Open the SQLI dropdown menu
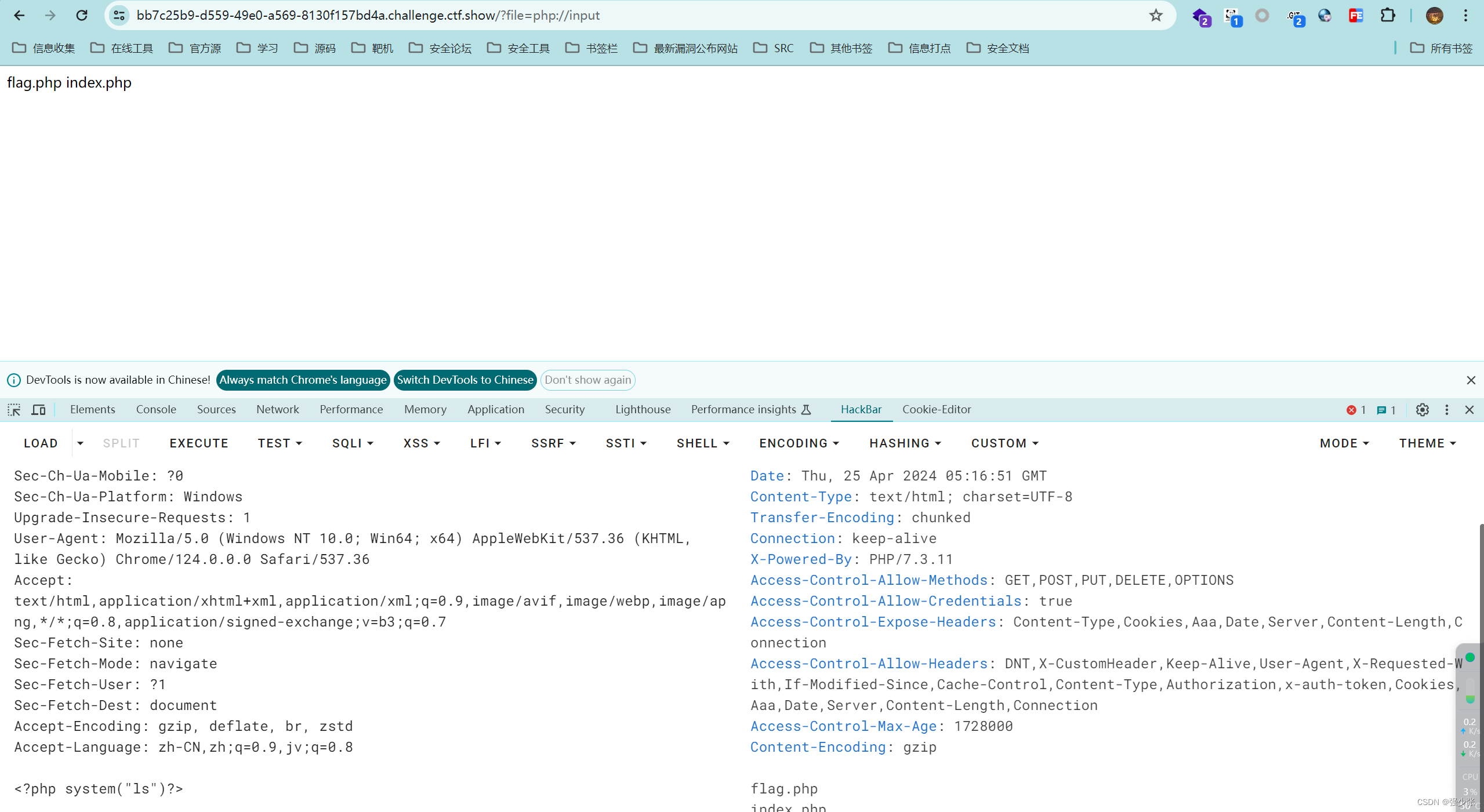This screenshot has height=812, width=1484. click(353, 443)
